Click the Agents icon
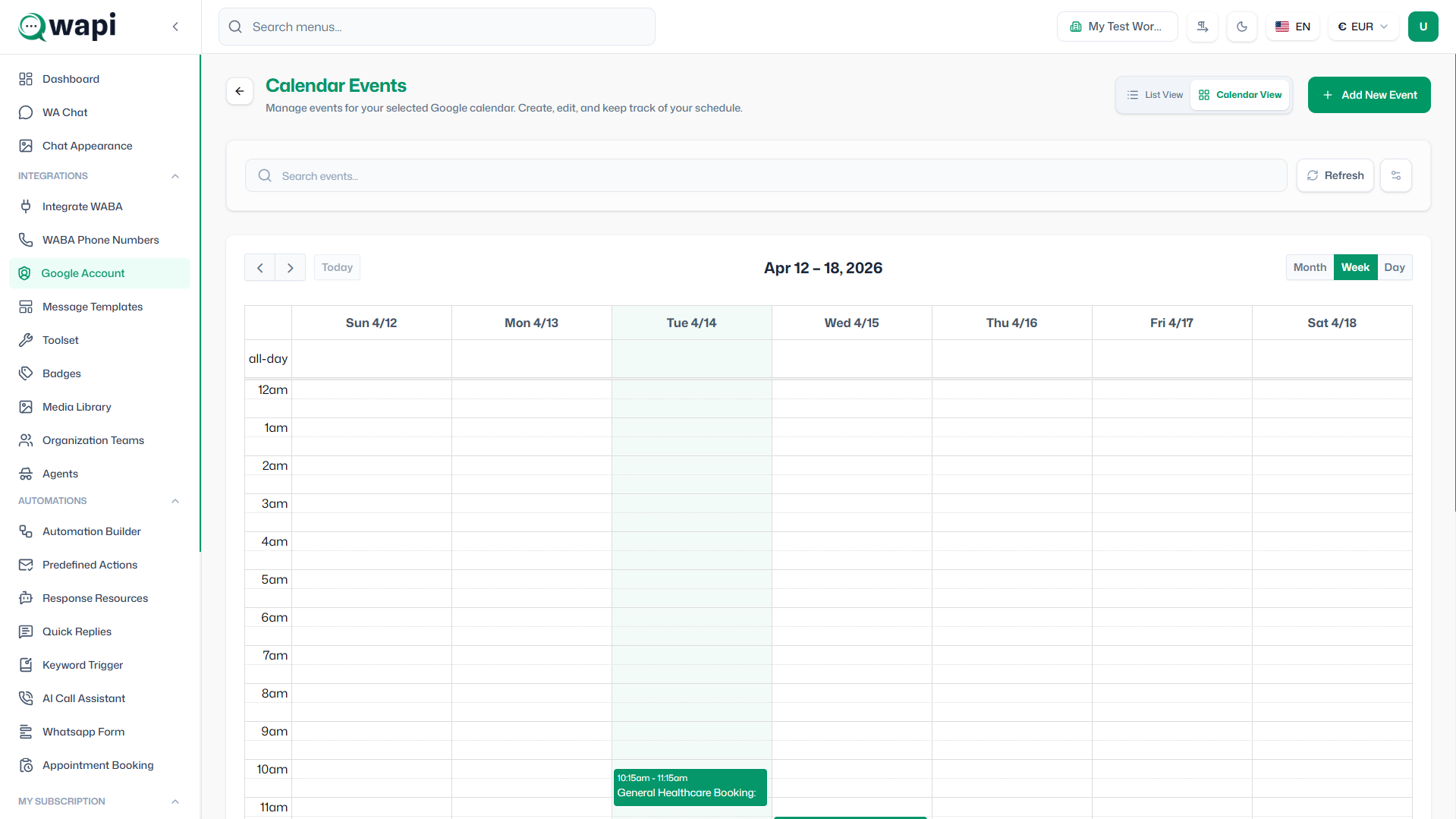Screen dimensions: 1456x819 click(26, 474)
